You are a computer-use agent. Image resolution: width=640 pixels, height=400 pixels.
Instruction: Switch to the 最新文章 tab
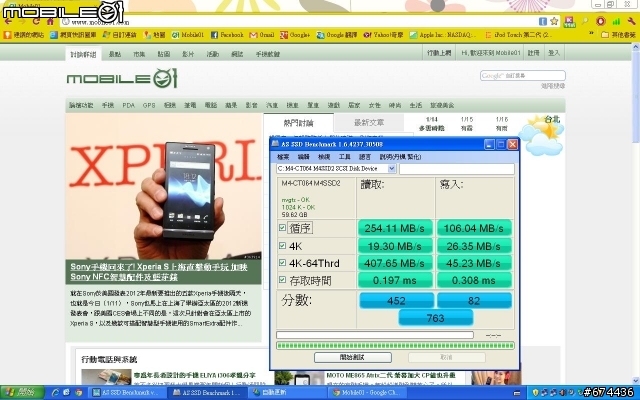[369, 122]
